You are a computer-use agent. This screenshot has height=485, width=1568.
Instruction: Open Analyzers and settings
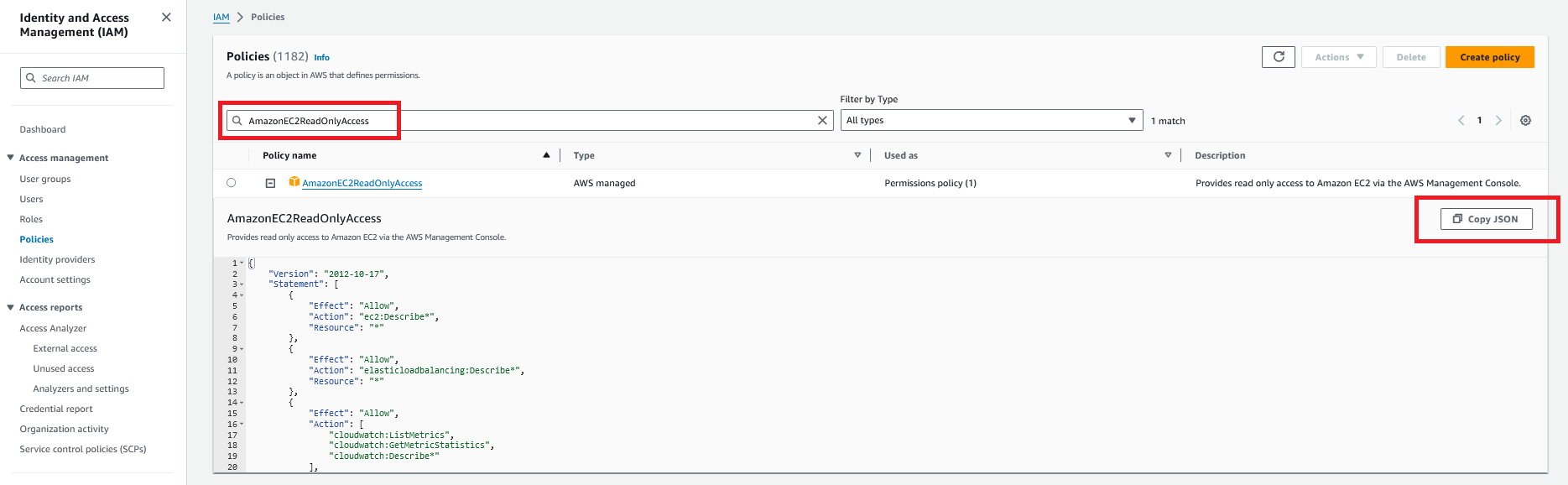81,389
